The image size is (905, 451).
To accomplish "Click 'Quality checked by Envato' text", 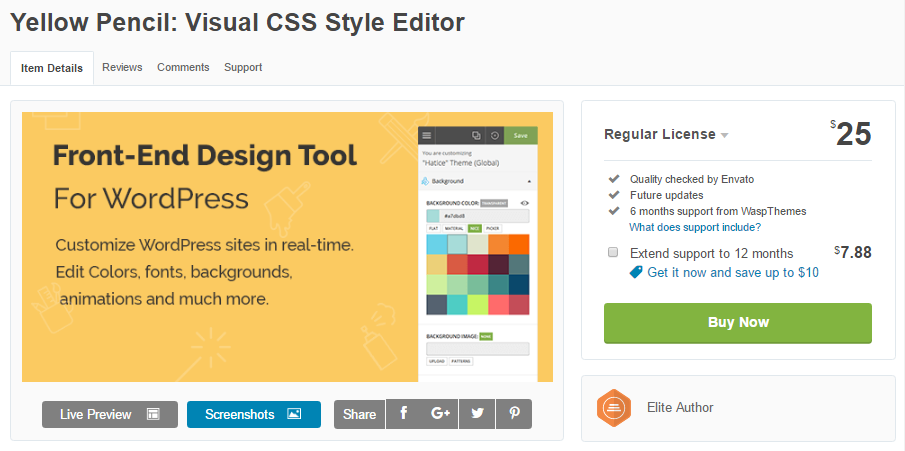I will [691, 179].
